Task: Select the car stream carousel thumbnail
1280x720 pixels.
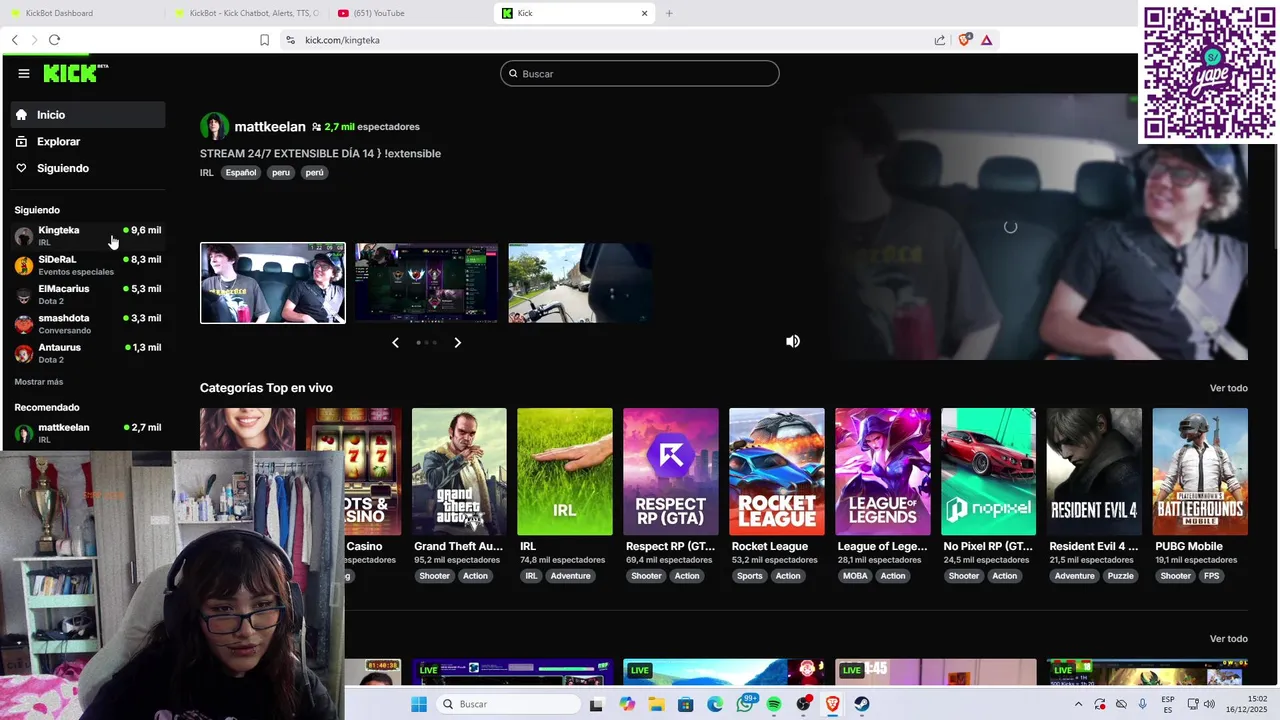Action: pos(273,283)
